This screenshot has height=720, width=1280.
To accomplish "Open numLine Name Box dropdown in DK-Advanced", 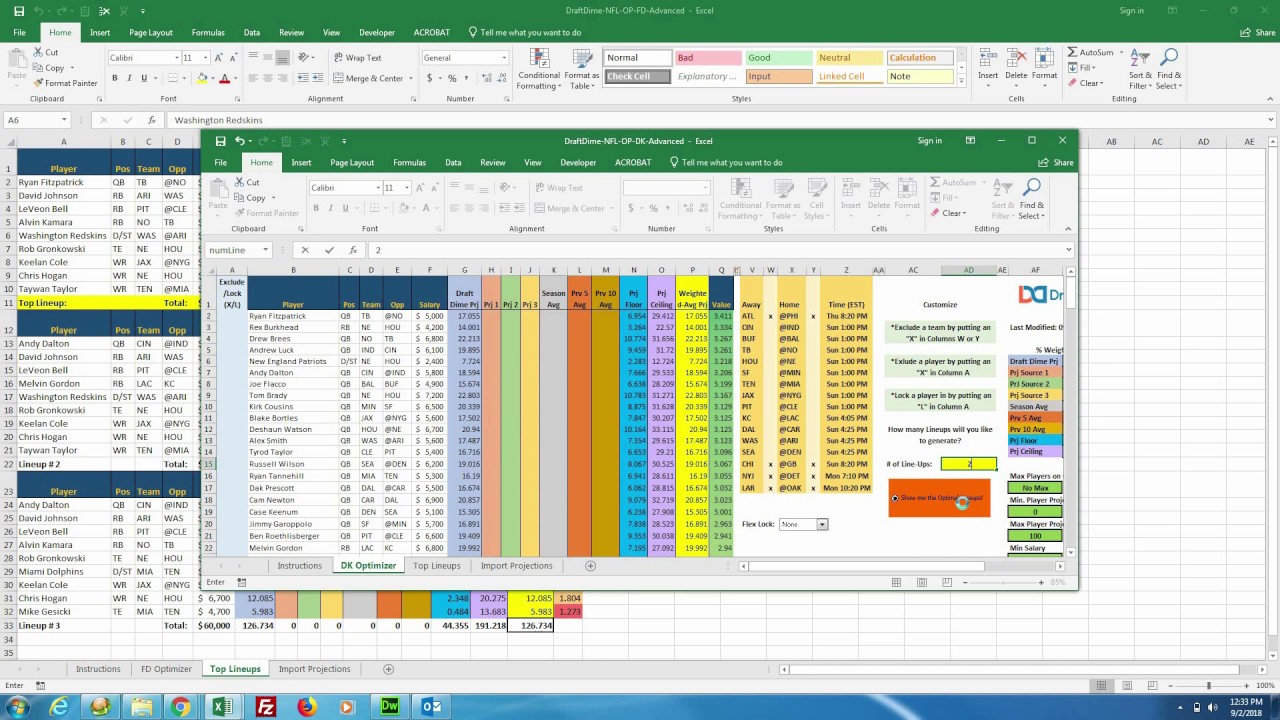I will 266,250.
